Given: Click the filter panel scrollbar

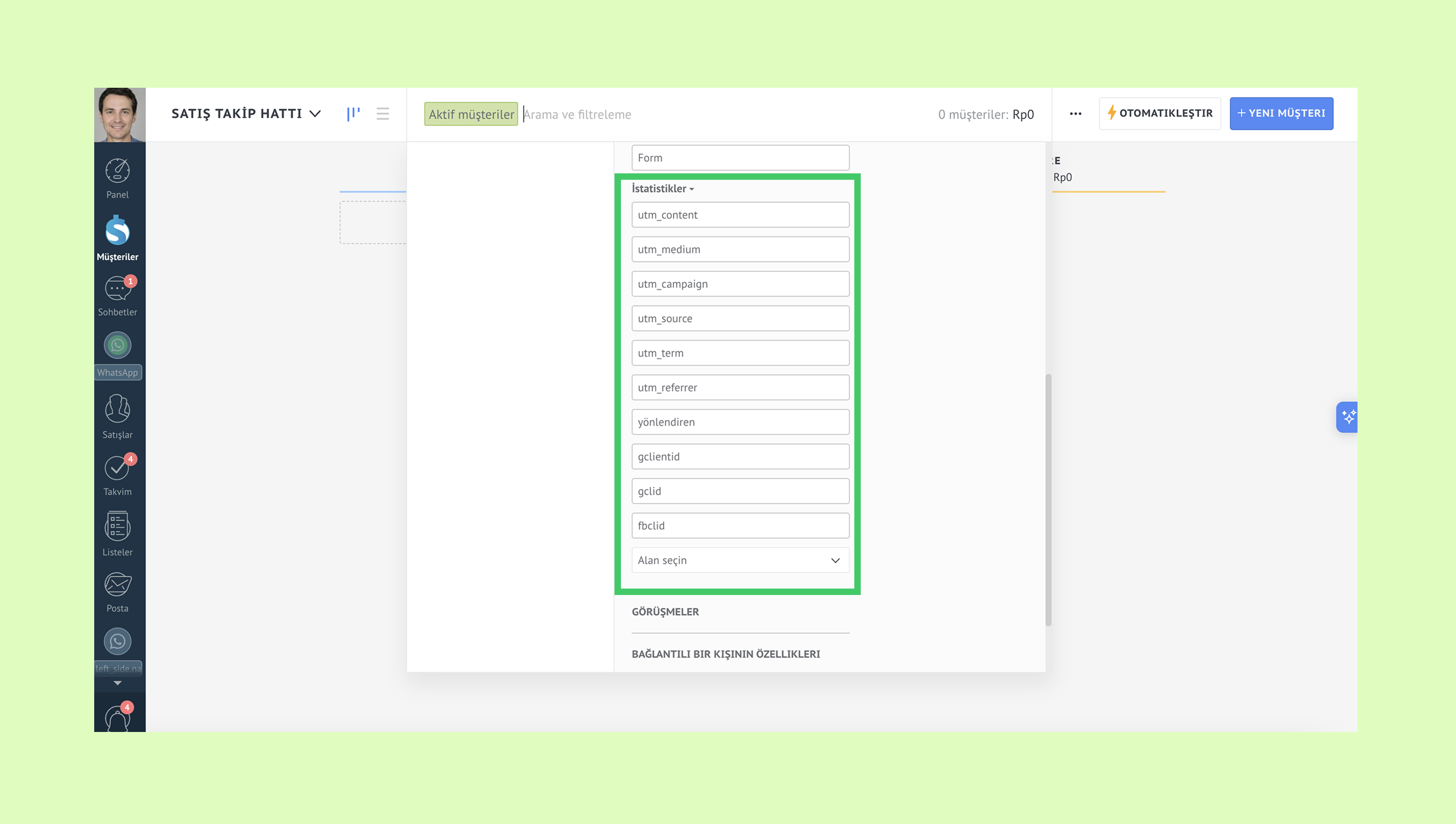Looking at the screenshot, I should pos(1048,499).
